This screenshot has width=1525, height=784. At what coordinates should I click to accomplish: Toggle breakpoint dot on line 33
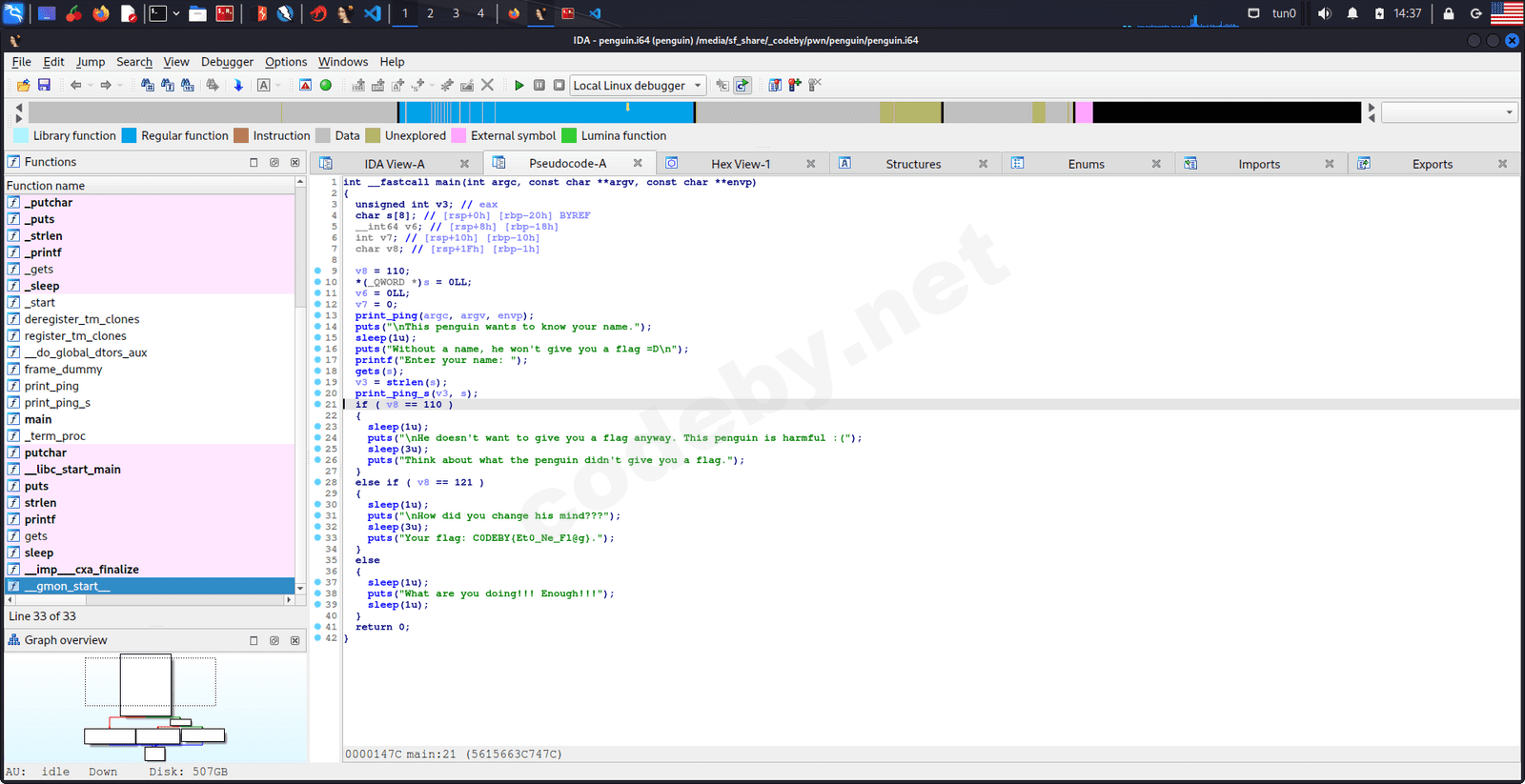point(317,538)
